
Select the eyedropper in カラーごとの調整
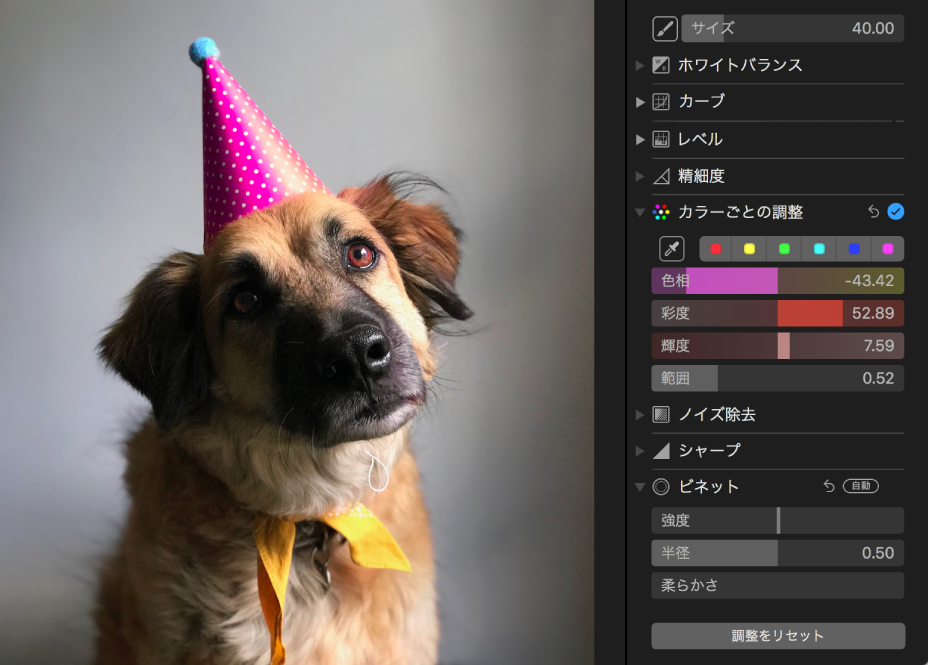[669, 248]
